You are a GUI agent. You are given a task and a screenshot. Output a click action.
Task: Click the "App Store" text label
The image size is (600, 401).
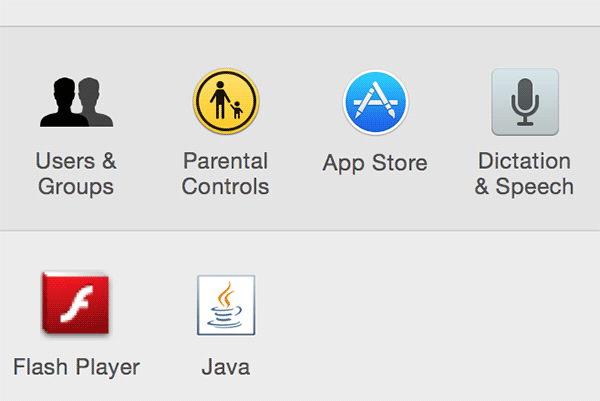tap(375, 163)
